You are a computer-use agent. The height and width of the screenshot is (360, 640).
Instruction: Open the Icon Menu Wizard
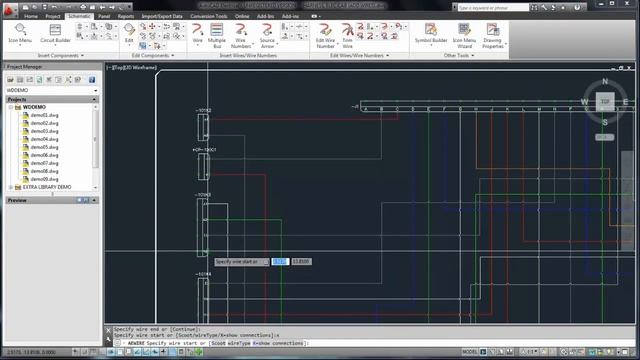(x=464, y=36)
